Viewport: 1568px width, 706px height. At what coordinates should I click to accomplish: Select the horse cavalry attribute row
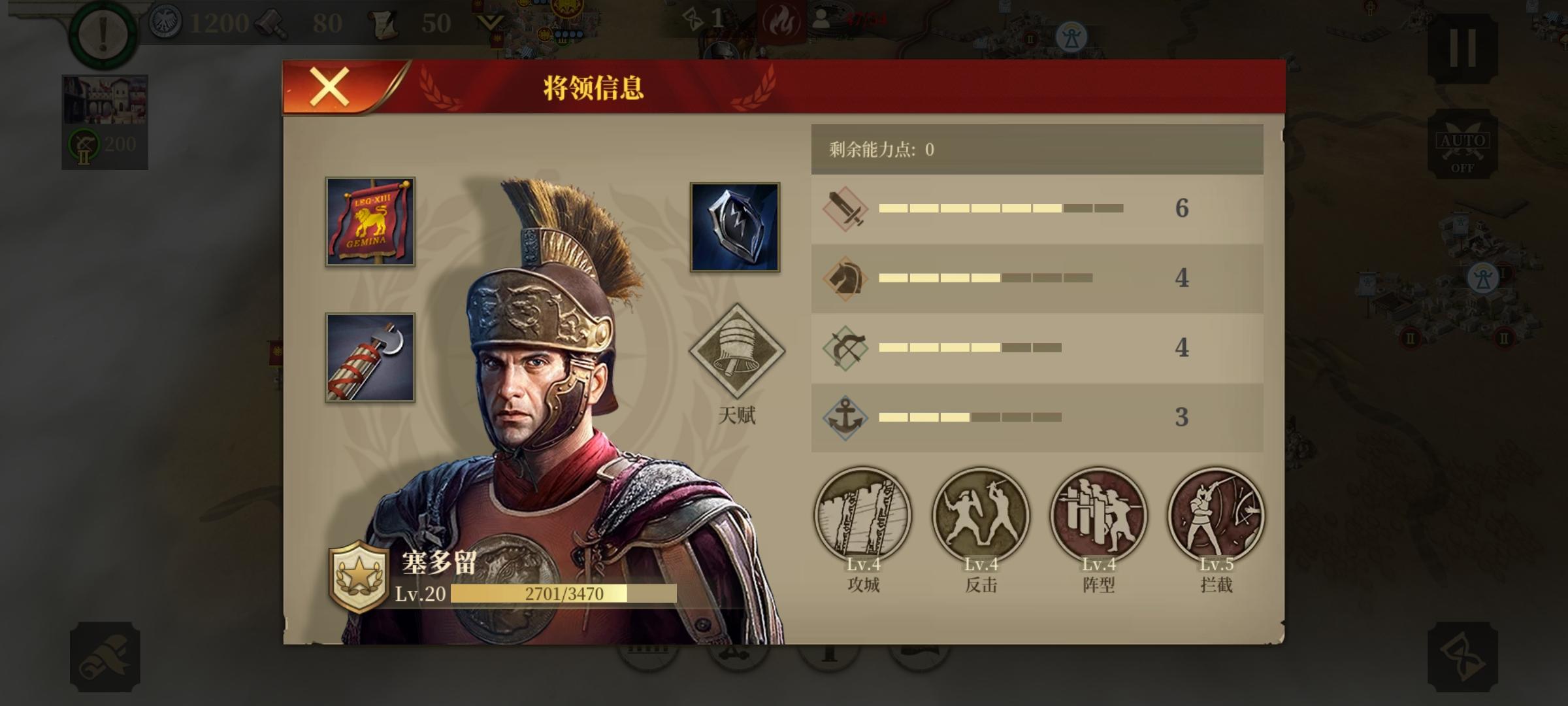(x=1037, y=278)
